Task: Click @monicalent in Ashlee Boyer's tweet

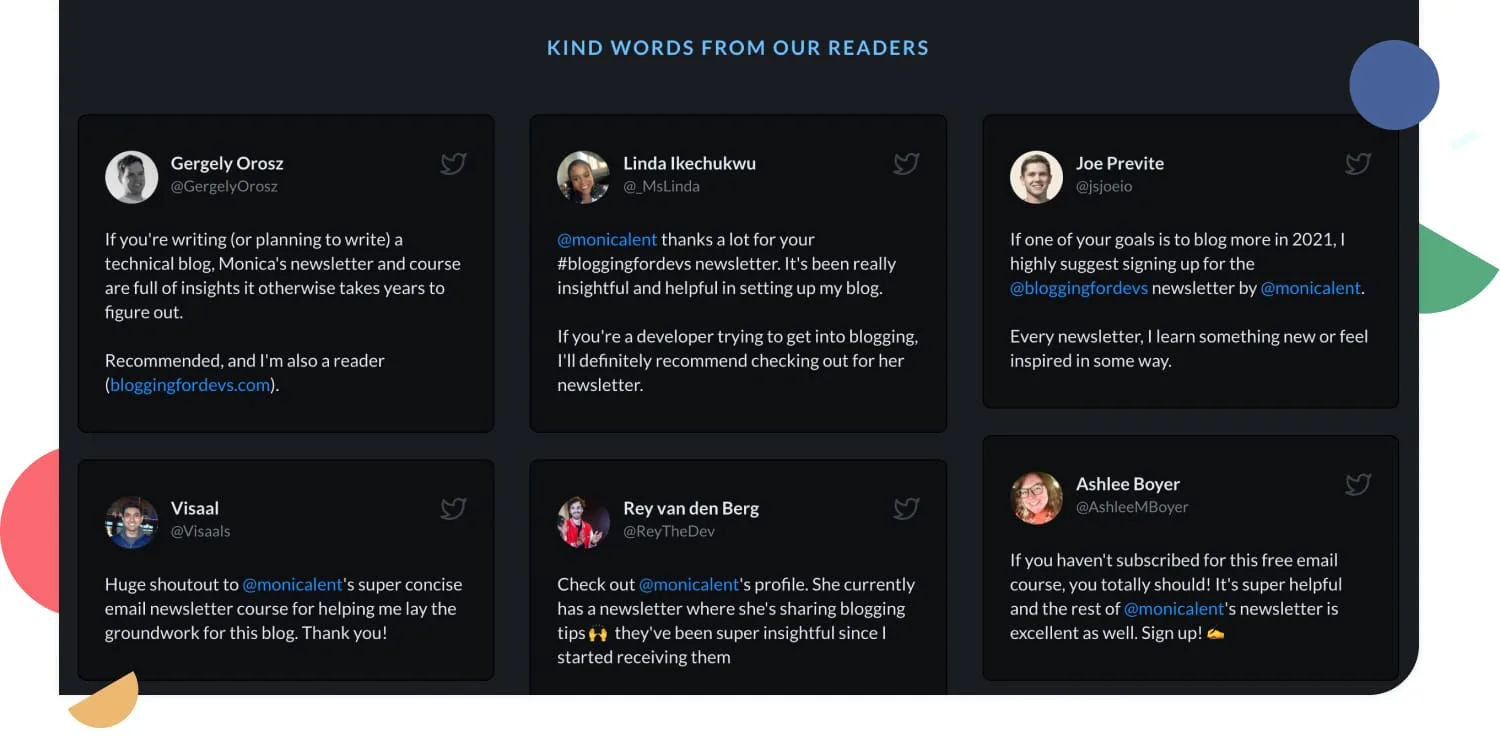Action: (1175, 608)
